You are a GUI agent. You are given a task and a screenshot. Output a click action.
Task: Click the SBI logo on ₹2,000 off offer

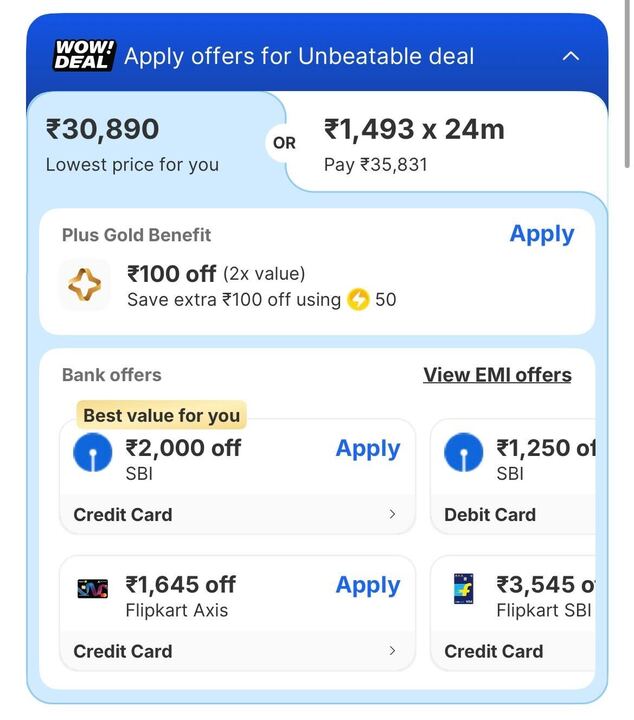point(93,452)
